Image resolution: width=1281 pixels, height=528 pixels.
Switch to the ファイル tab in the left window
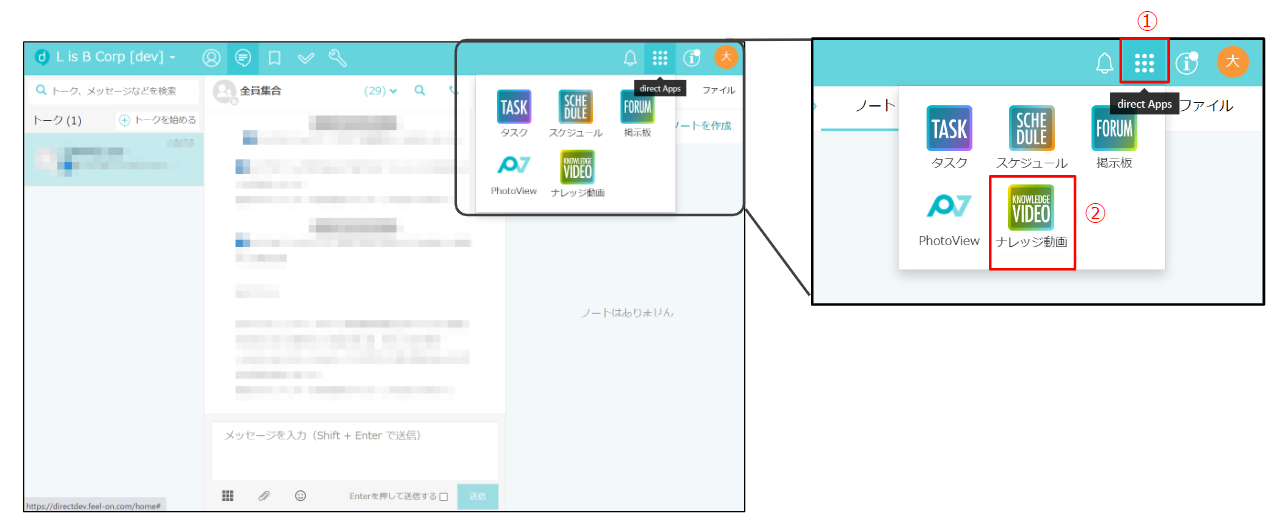tap(718, 90)
